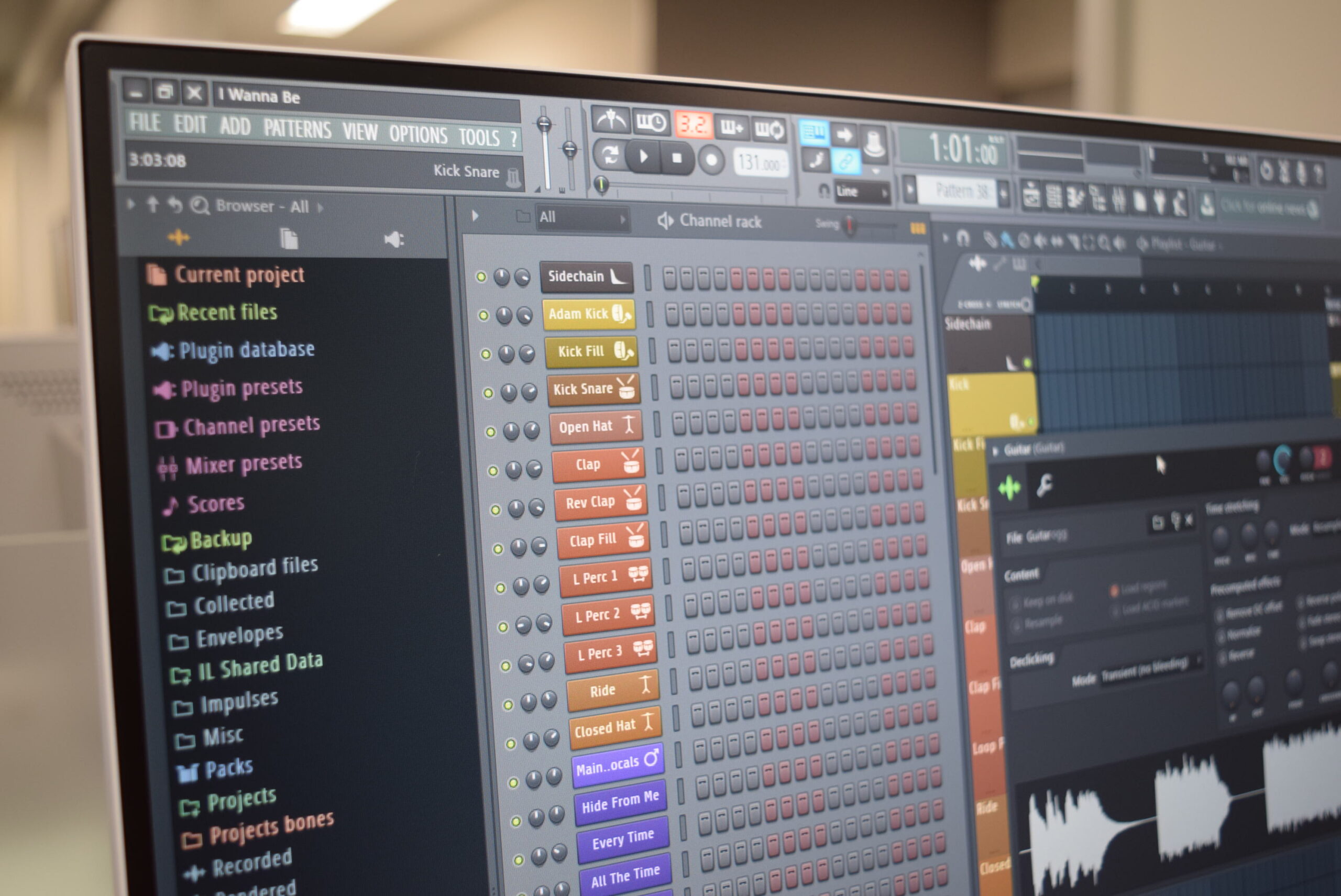
Task: Open the EDIT menu
Action: tap(190, 124)
